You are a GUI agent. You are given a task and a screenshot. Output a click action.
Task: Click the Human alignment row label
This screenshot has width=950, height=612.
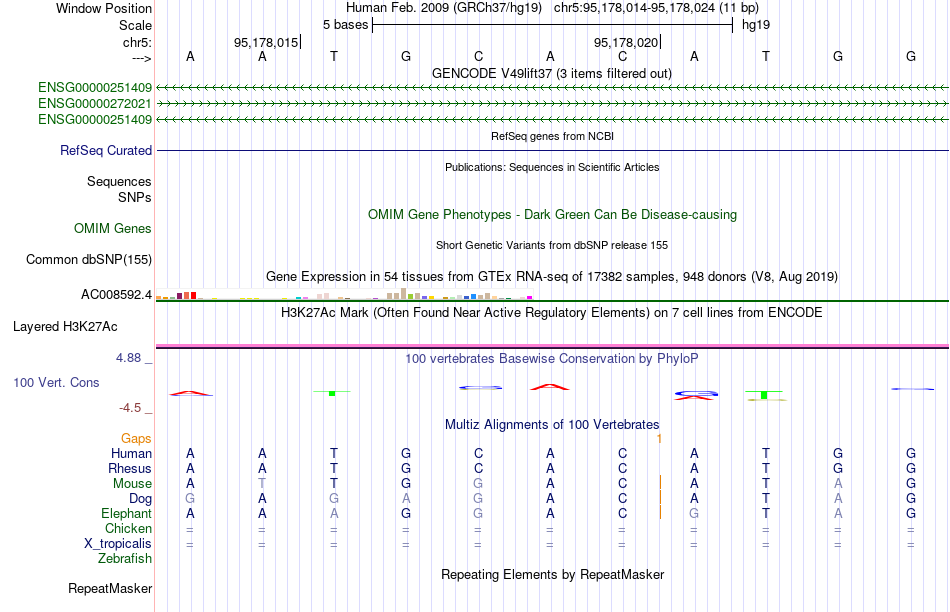coord(131,453)
